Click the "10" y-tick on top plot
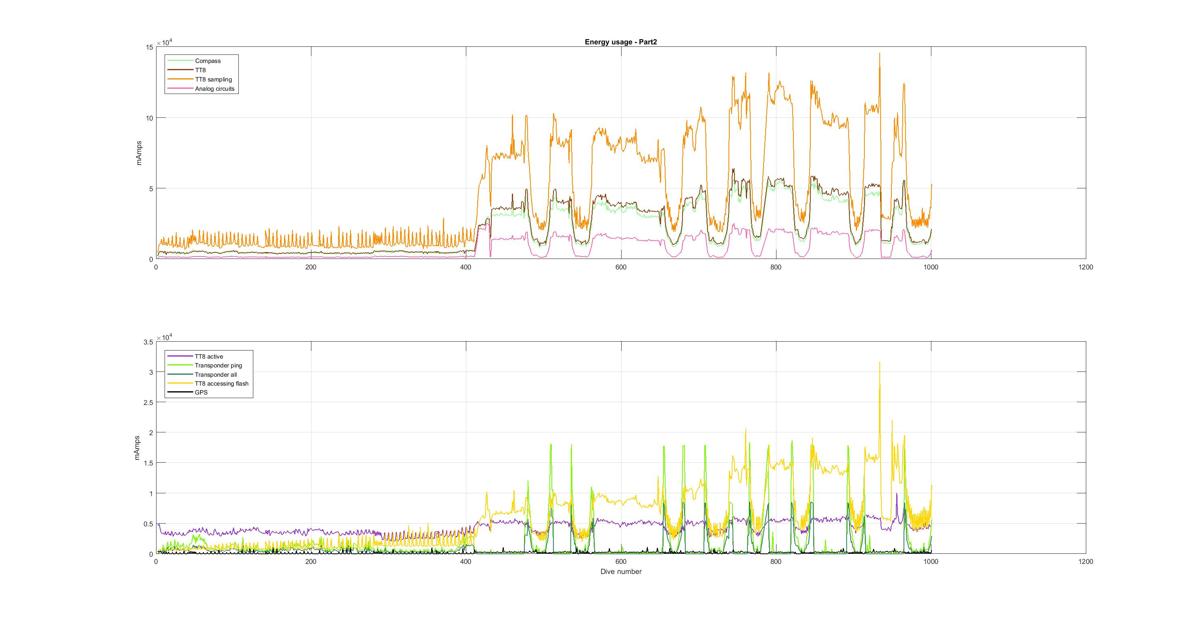This screenshot has width=1200, height=622. coord(148,118)
